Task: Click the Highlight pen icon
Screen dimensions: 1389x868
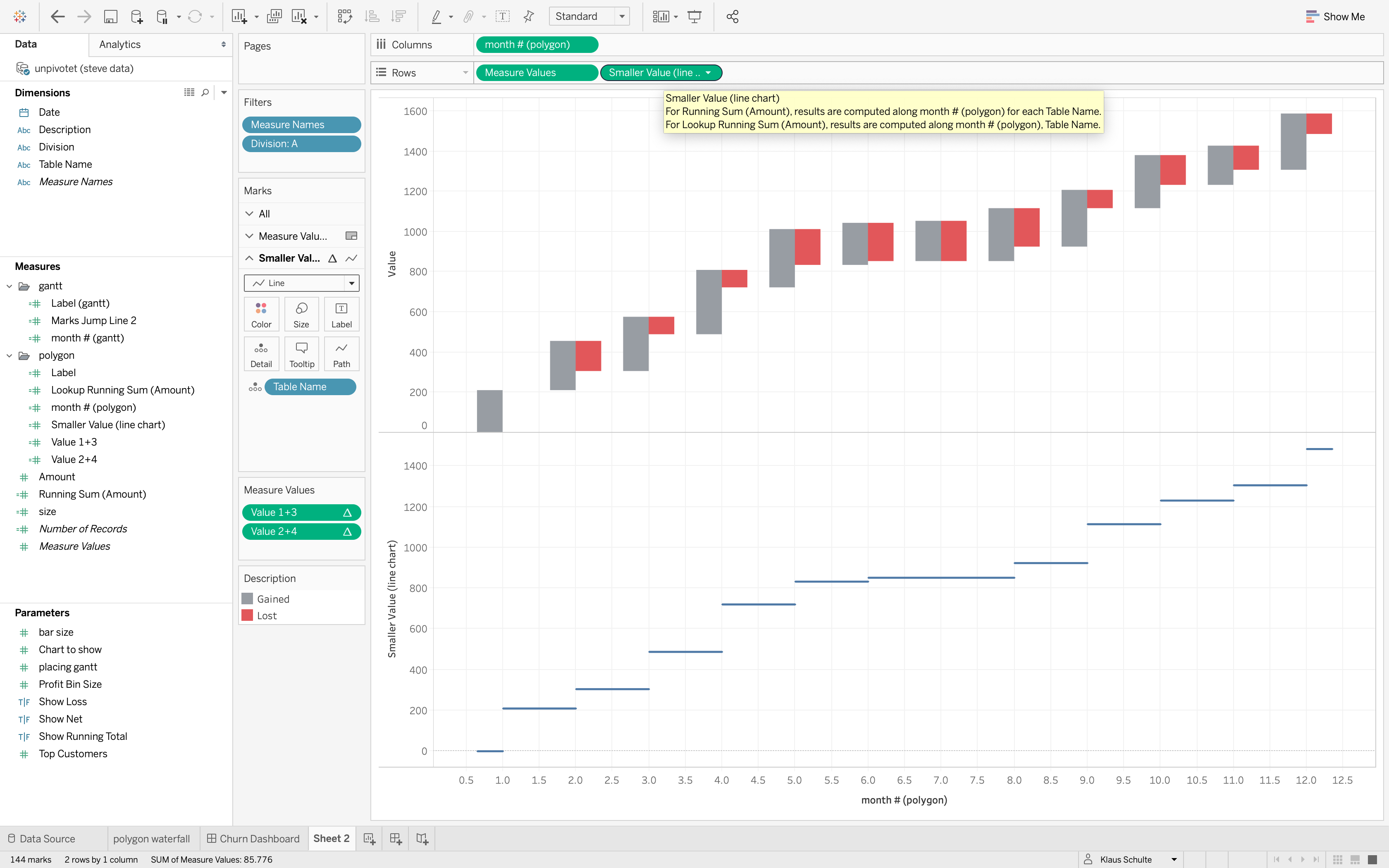Action: [436, 17]
